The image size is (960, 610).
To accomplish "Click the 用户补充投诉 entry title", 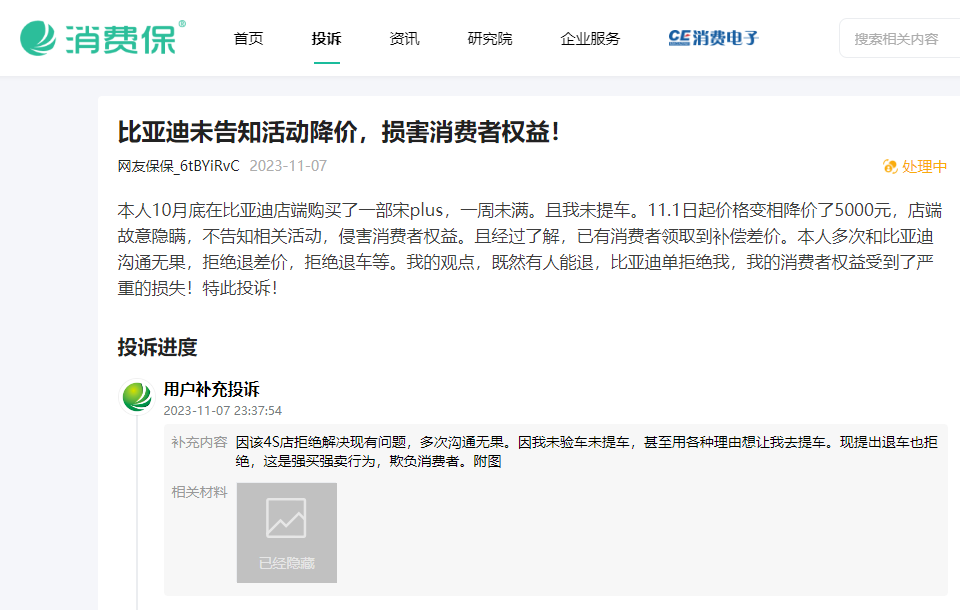I will (211, 389).
